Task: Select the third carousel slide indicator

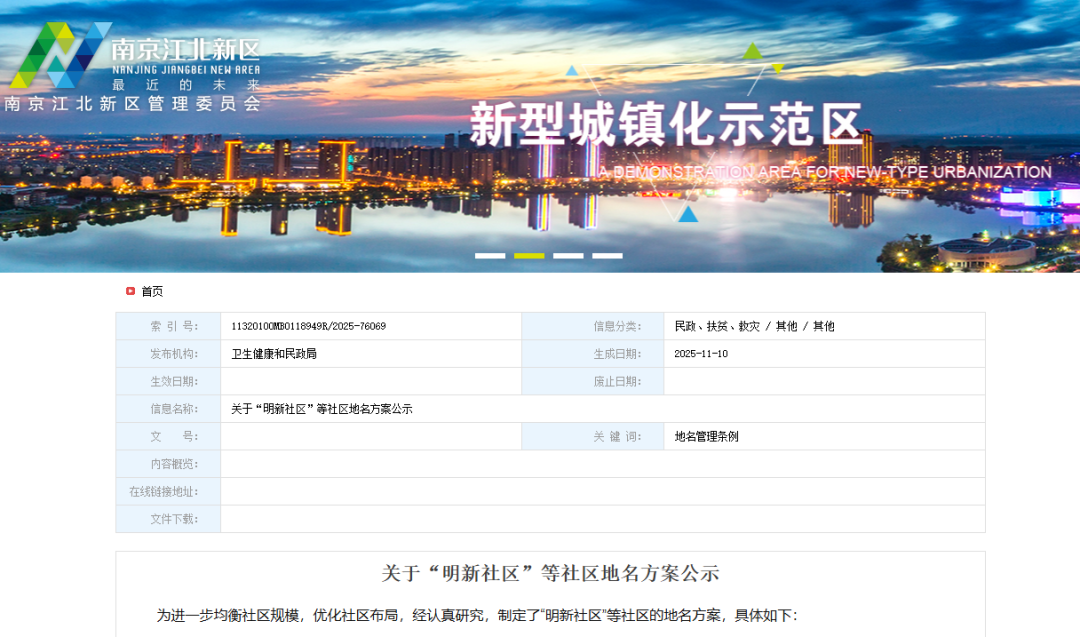Action: pos(568,255)
